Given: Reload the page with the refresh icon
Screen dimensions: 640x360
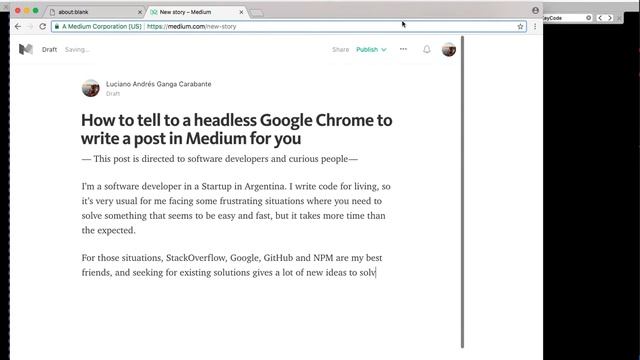Looking at the screenshot, I should 42,27.
